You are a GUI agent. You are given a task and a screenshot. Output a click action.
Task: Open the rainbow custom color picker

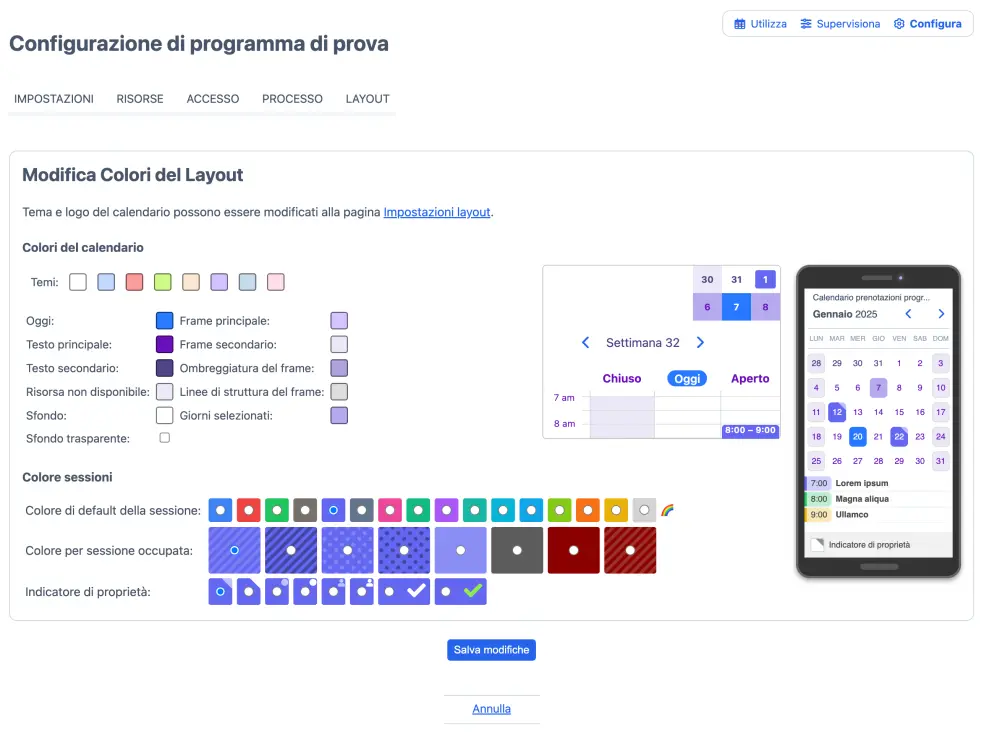click(x=668, y=510)
